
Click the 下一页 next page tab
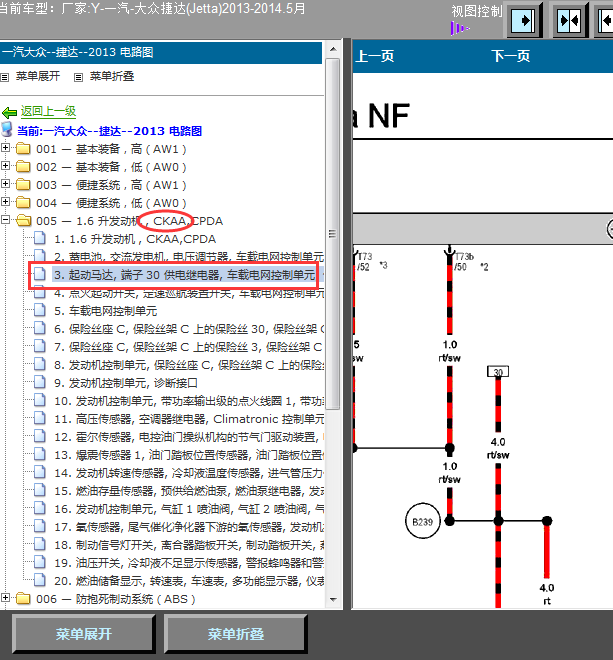pyautogui.click(x=510, y=56)
